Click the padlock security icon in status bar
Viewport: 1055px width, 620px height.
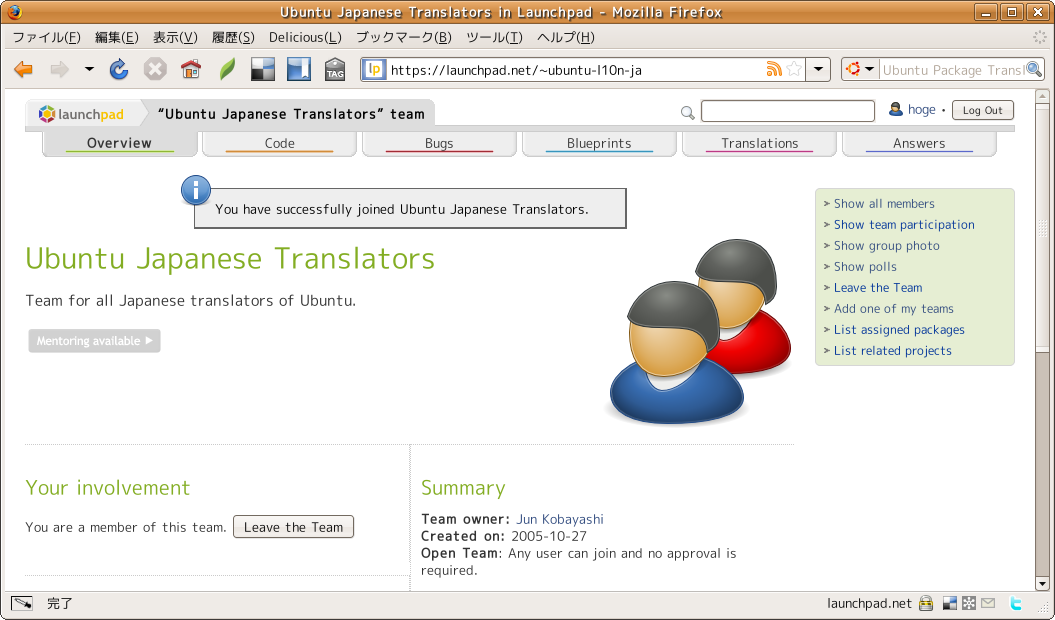click(x=926, y=603)
